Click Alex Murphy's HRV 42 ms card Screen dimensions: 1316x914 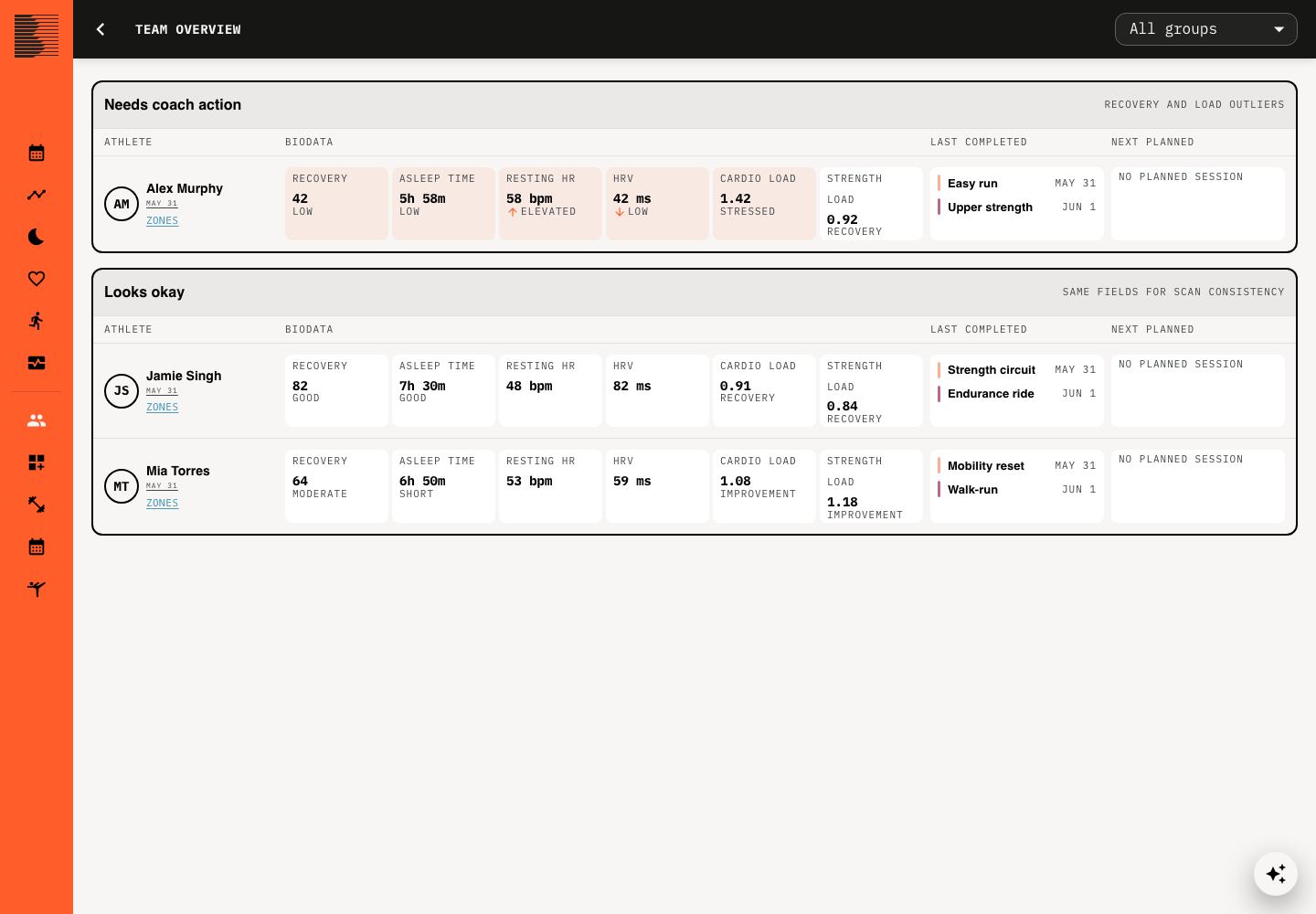(x=657, y=204)
